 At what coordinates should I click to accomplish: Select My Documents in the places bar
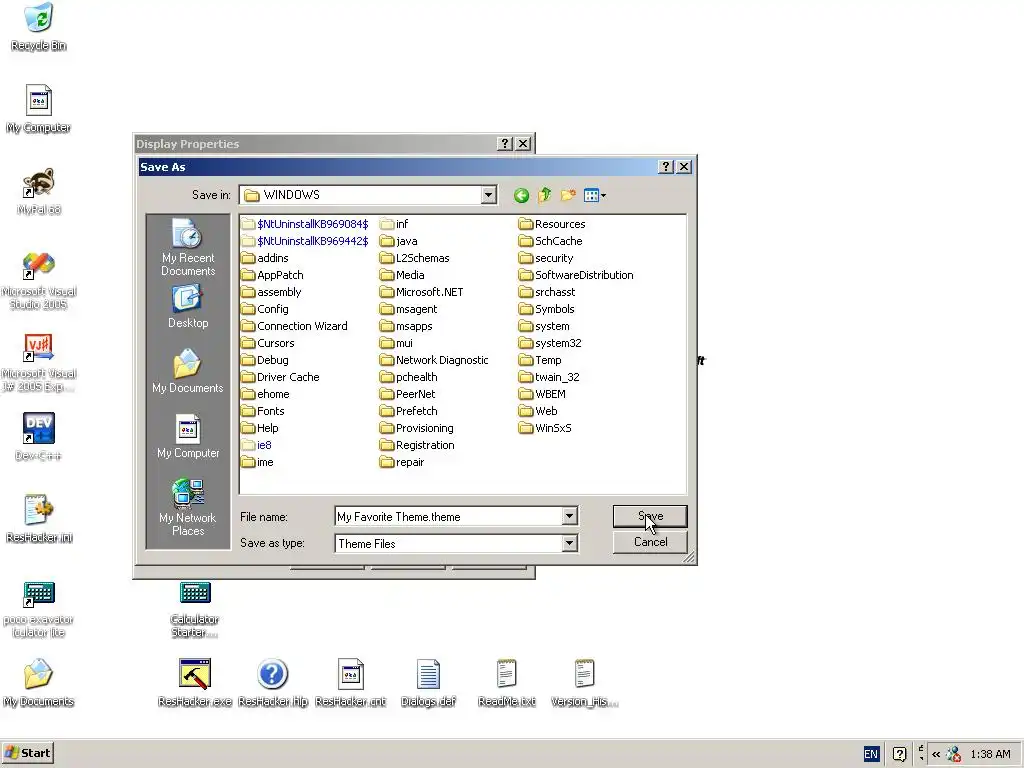(x=188, y=372)
